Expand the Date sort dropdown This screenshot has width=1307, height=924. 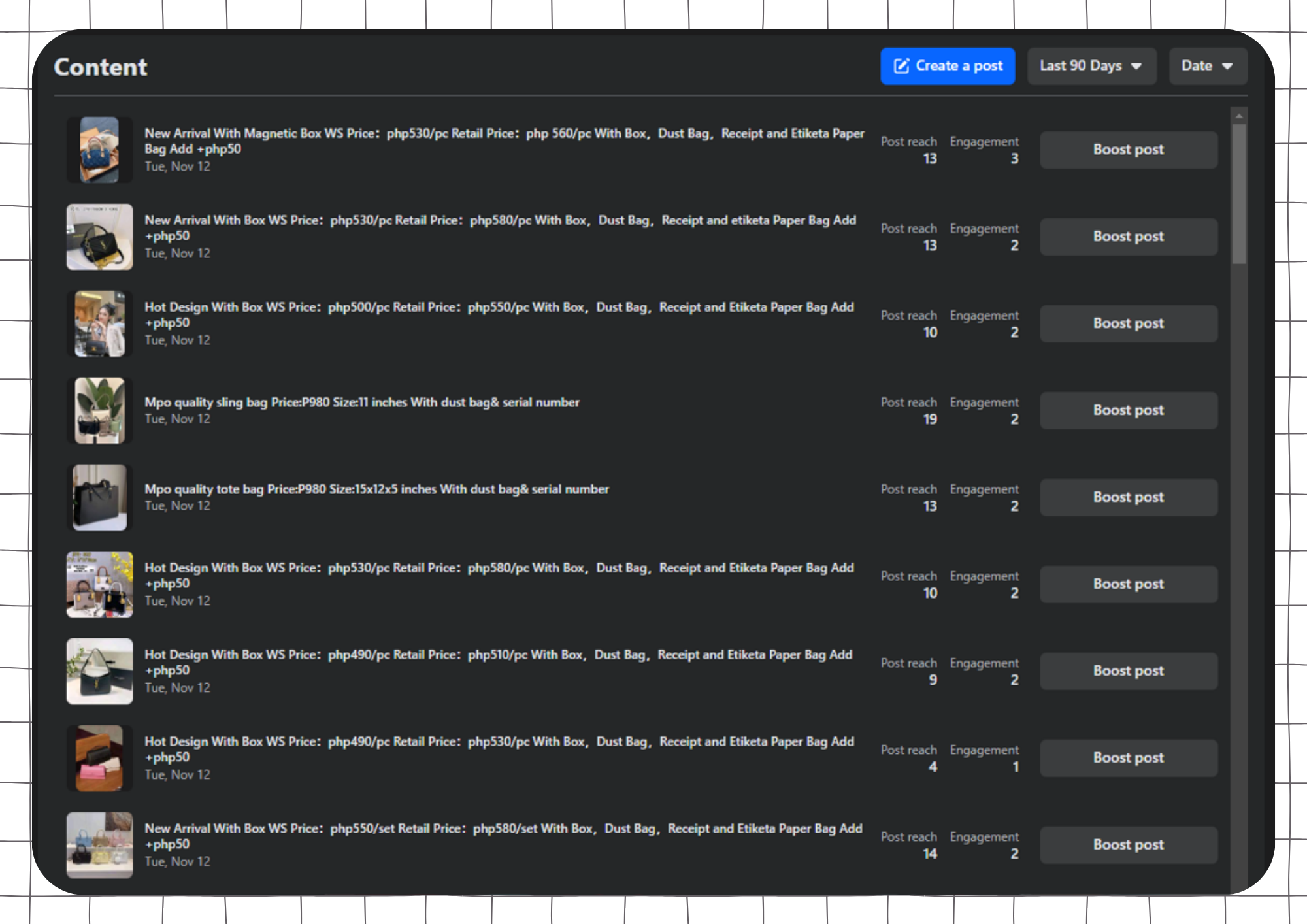(1207, 66)
